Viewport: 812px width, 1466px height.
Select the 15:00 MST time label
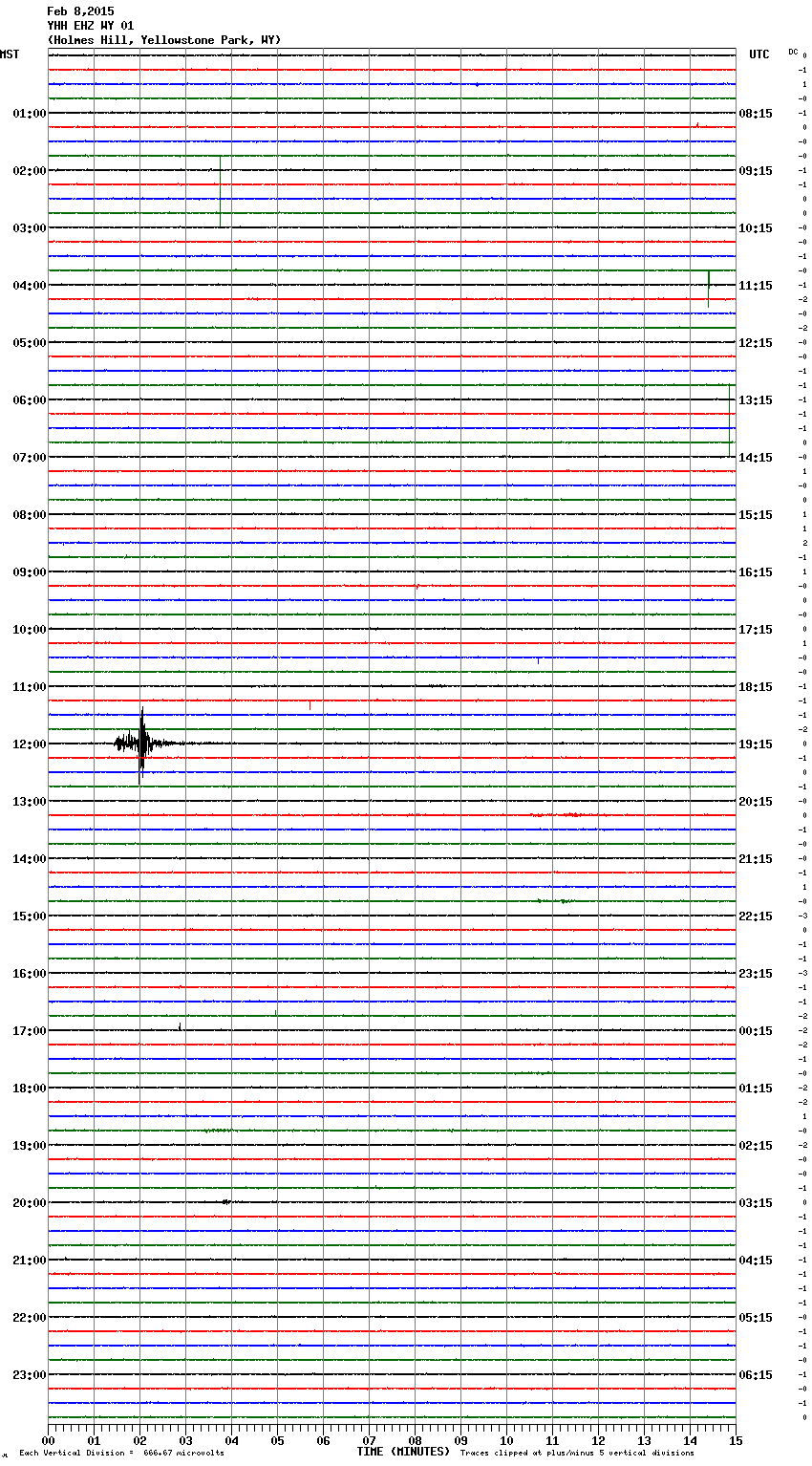(x=30, y=916)
